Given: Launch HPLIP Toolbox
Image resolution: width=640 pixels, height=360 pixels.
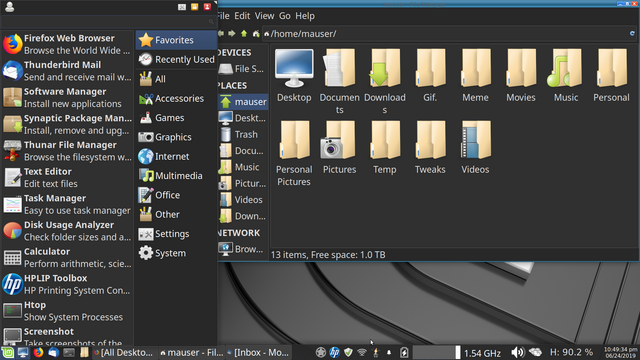Looking at the screenshot, I should (67, 284).
